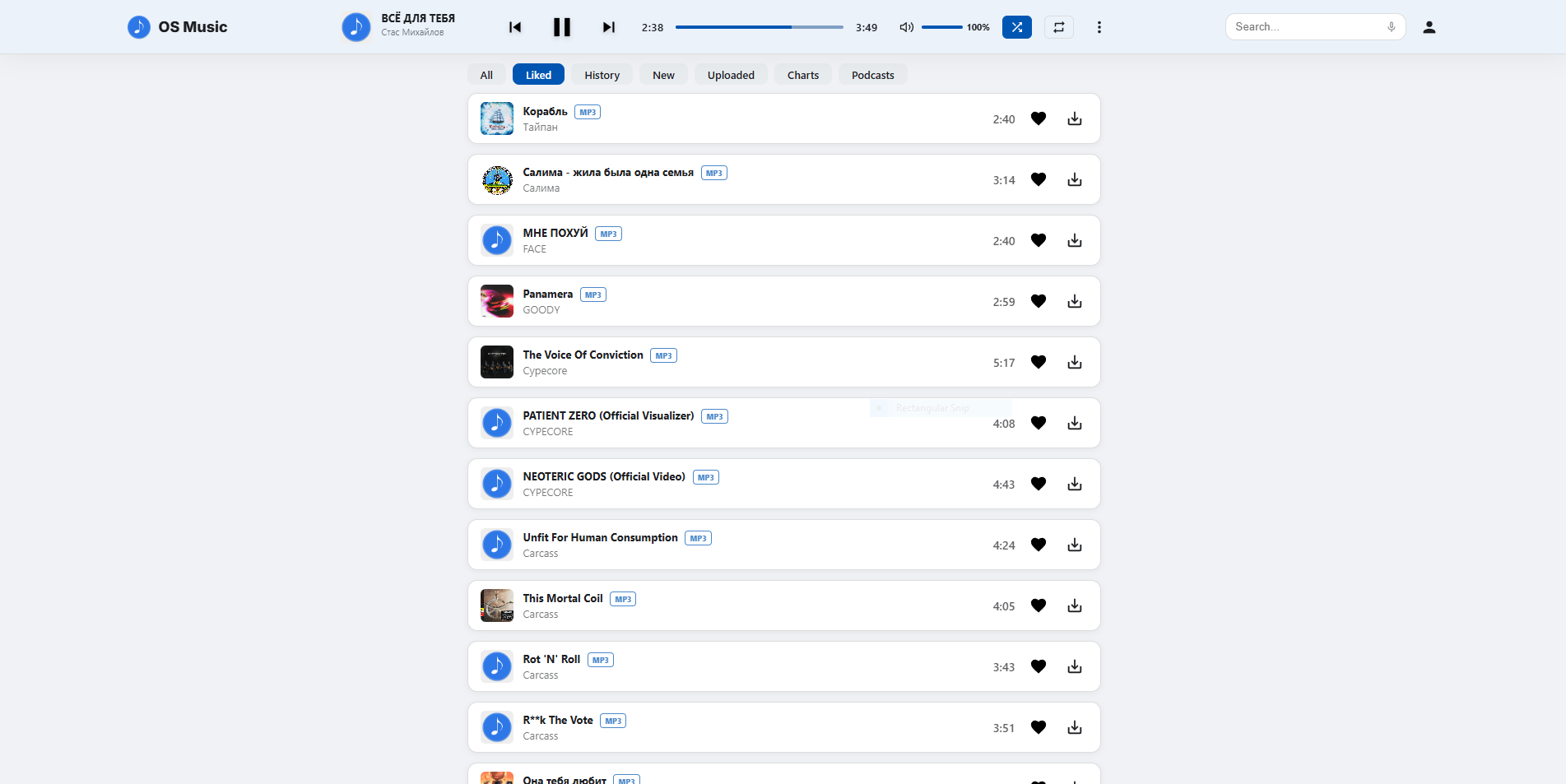1566x784 pixels.
Task: Open the GOODY artist link
Action: 541,310
